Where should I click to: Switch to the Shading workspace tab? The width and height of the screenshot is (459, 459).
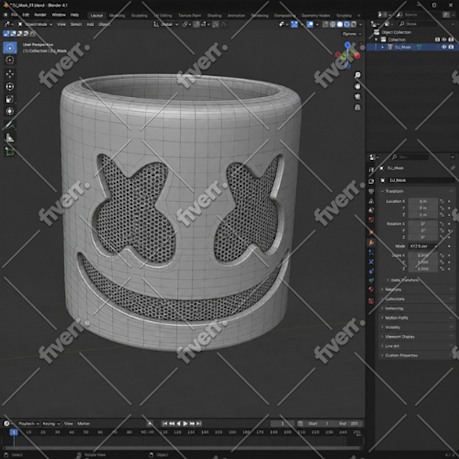pyautogui.click(x=214, y=15)
